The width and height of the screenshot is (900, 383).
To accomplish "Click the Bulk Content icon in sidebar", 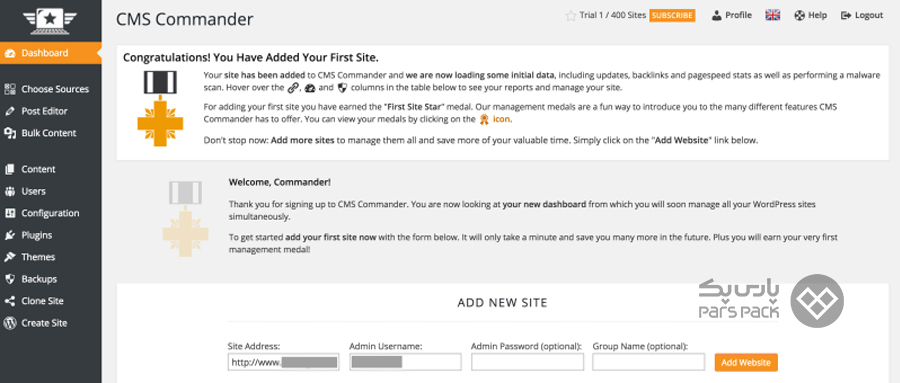I will (10, 133).
